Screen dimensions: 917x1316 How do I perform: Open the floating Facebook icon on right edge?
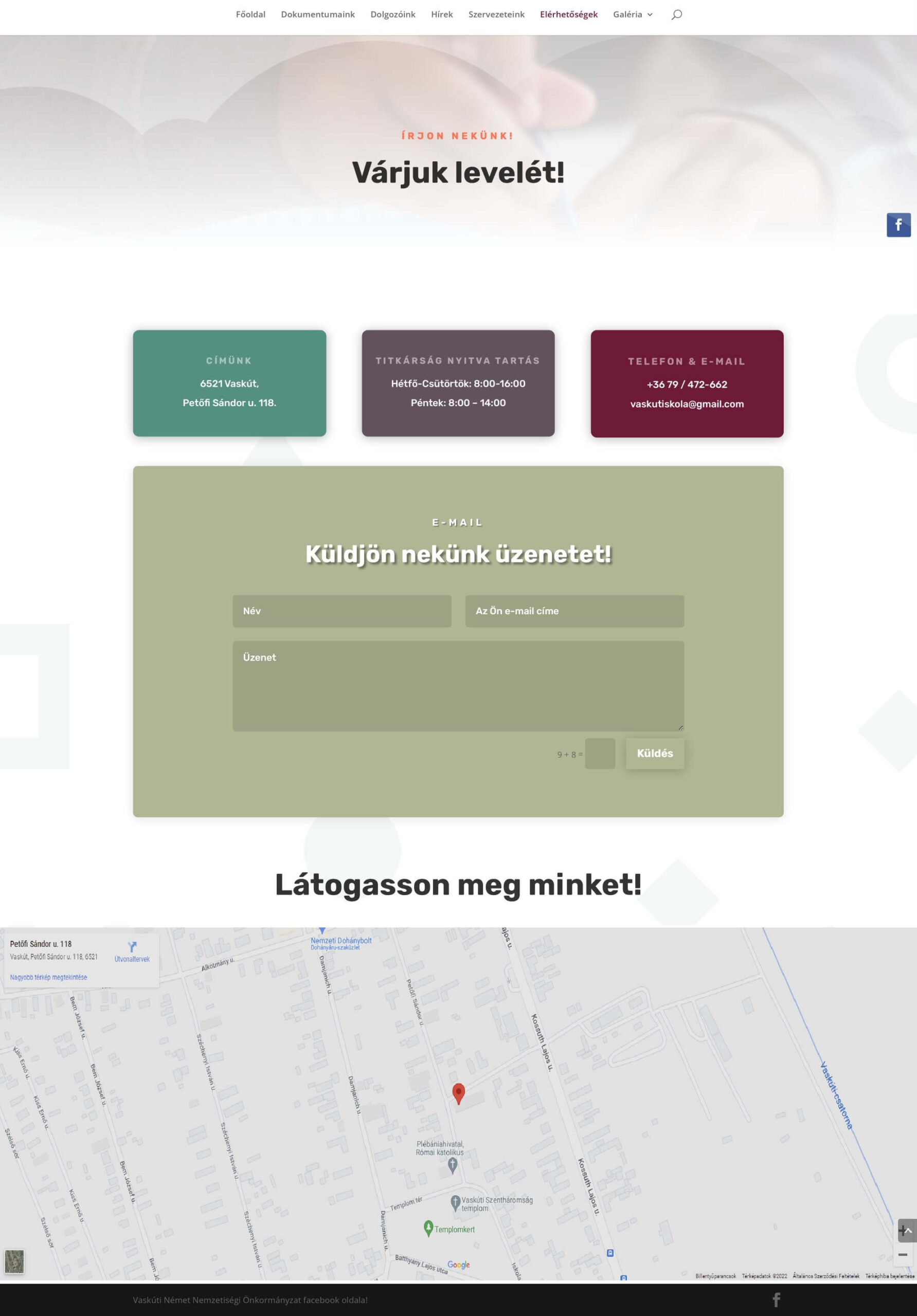[898, 225]
